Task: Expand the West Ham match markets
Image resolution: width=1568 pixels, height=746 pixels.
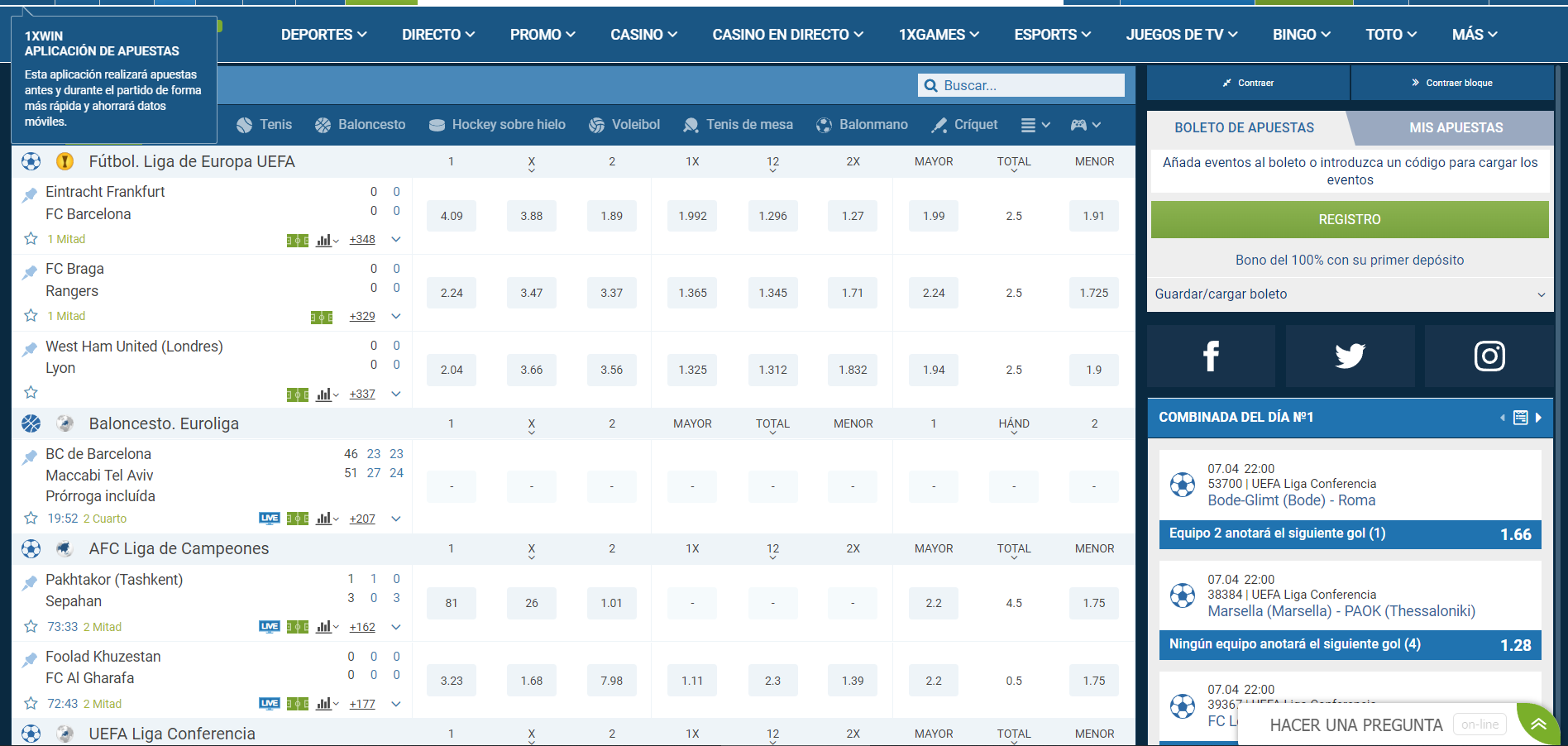Action: tap(396, 394)
